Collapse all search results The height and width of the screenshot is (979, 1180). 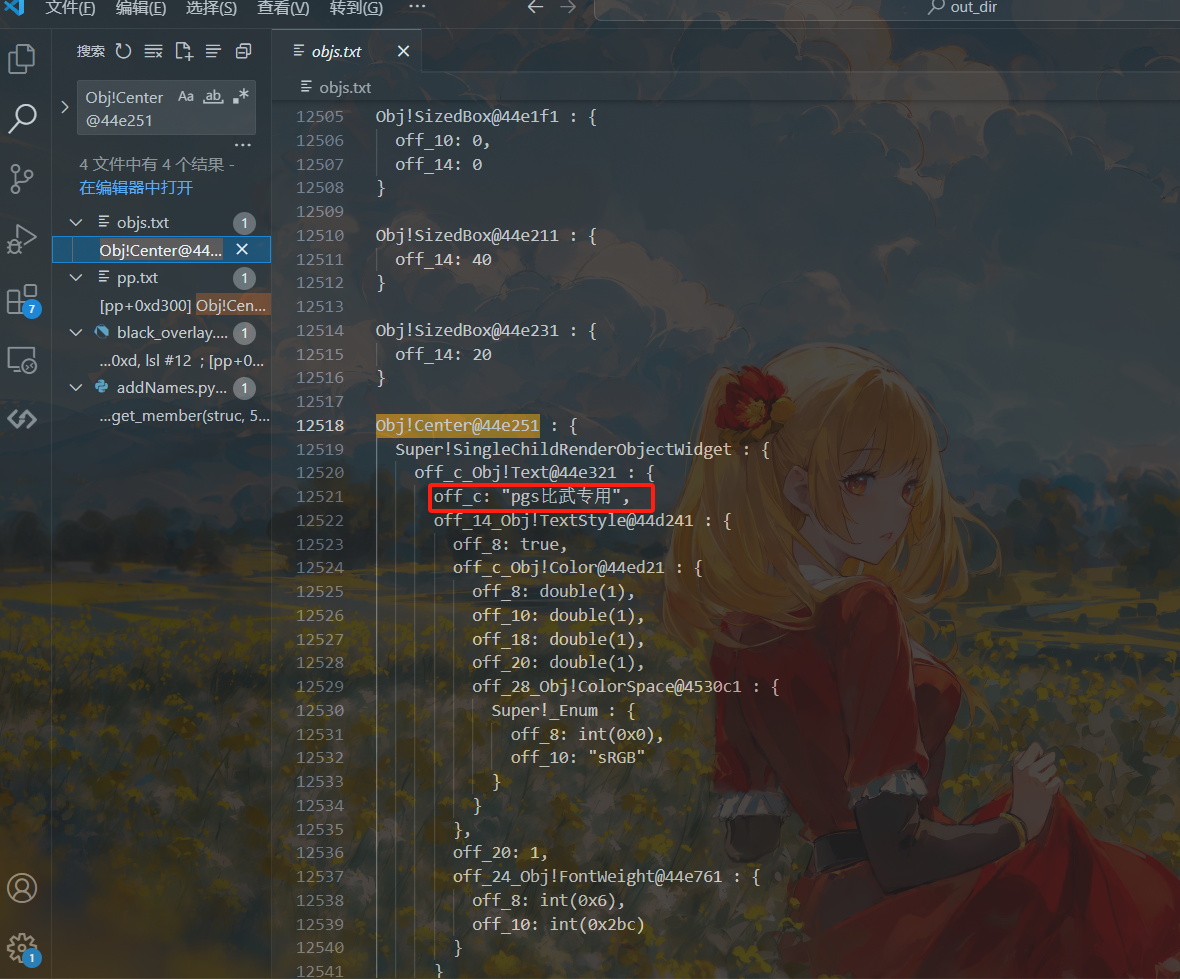click(x=243, y=51)
